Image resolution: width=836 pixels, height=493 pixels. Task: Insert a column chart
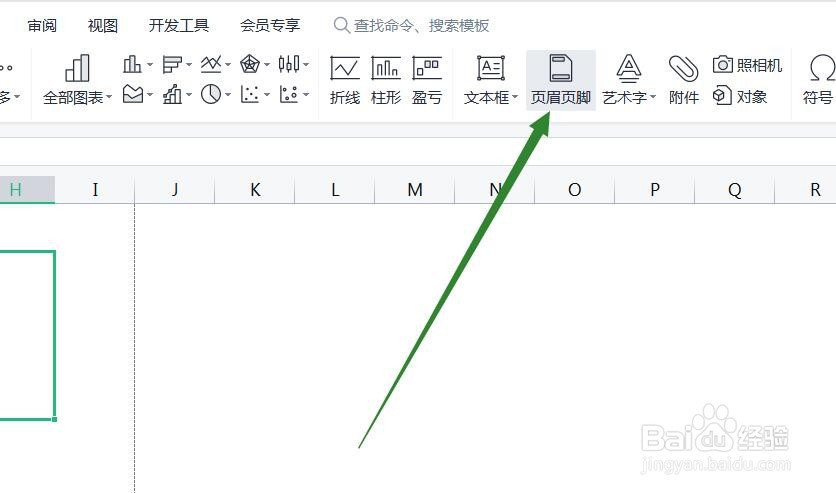132,64
